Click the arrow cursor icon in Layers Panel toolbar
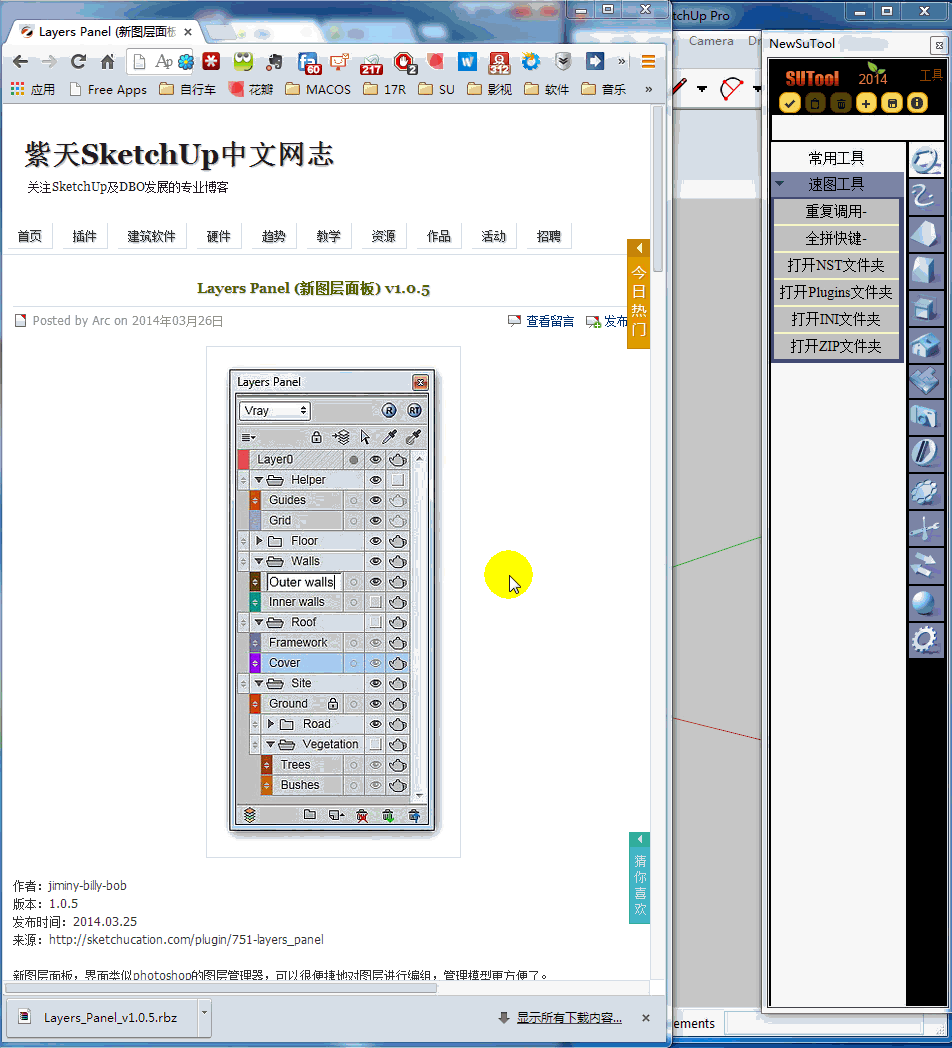Image resolution: width=952 pixels, height=1048 pixels. pyautogui.click(x=365, y=437)
